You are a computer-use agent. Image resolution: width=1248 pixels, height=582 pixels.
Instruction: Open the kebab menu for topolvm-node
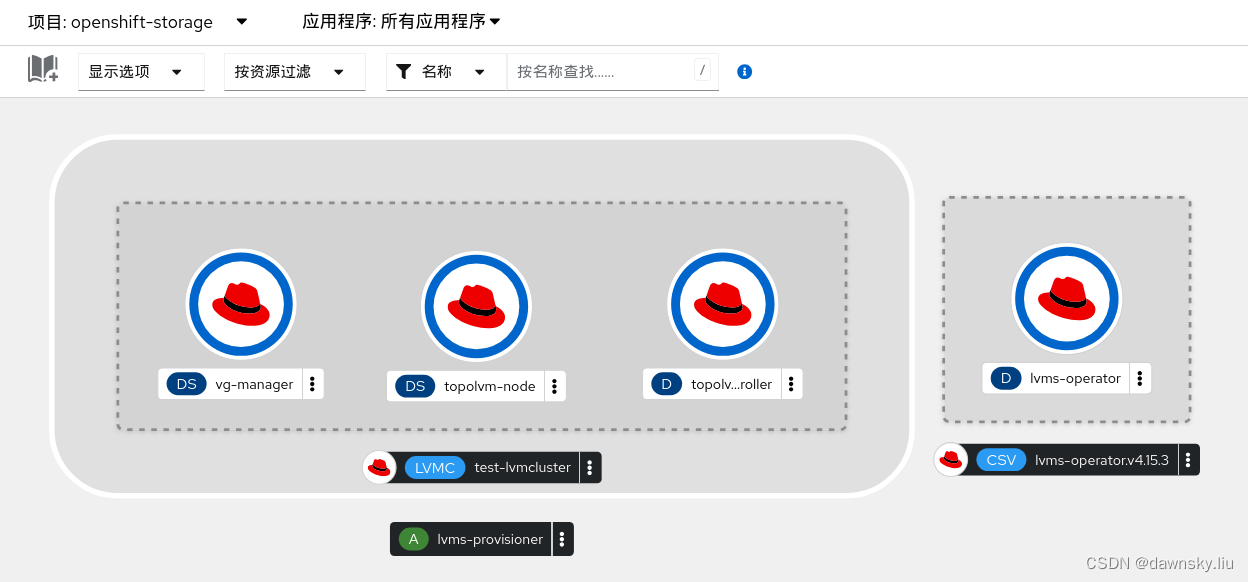pos(555,386)
